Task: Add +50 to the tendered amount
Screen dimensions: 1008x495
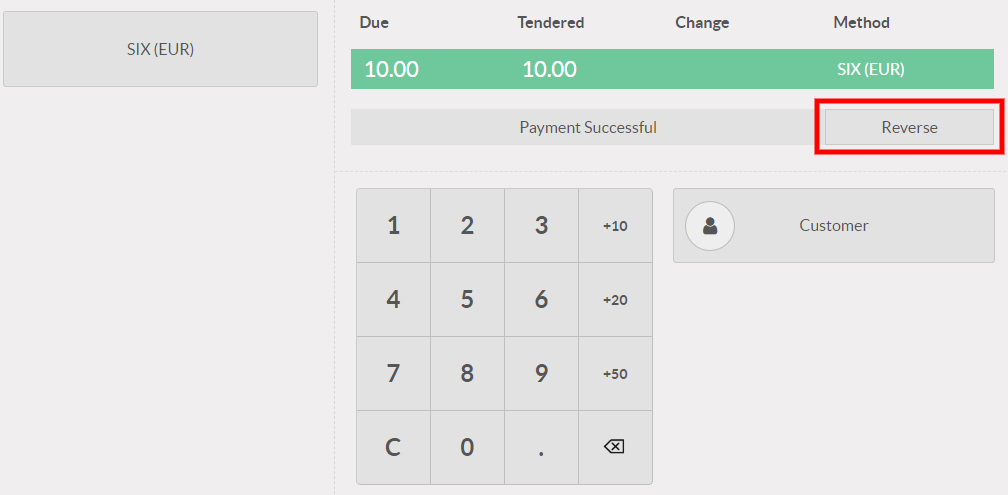Action: [615, 374]
